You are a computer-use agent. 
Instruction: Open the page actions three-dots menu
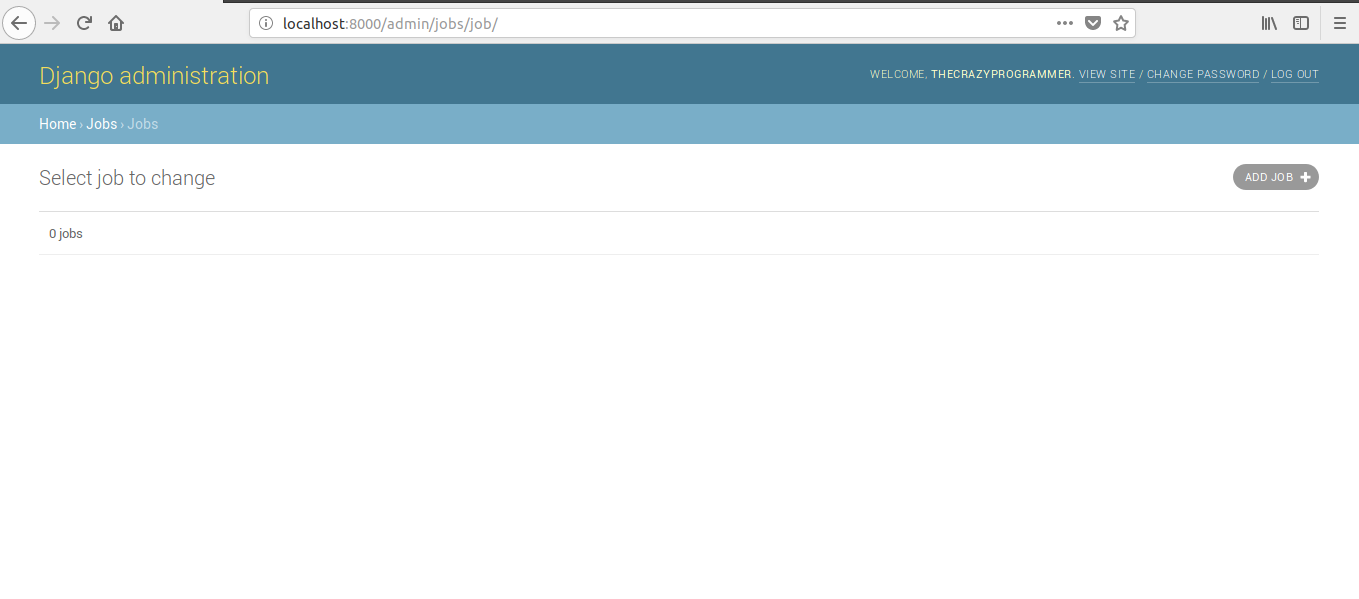(x=1065, y=23)
